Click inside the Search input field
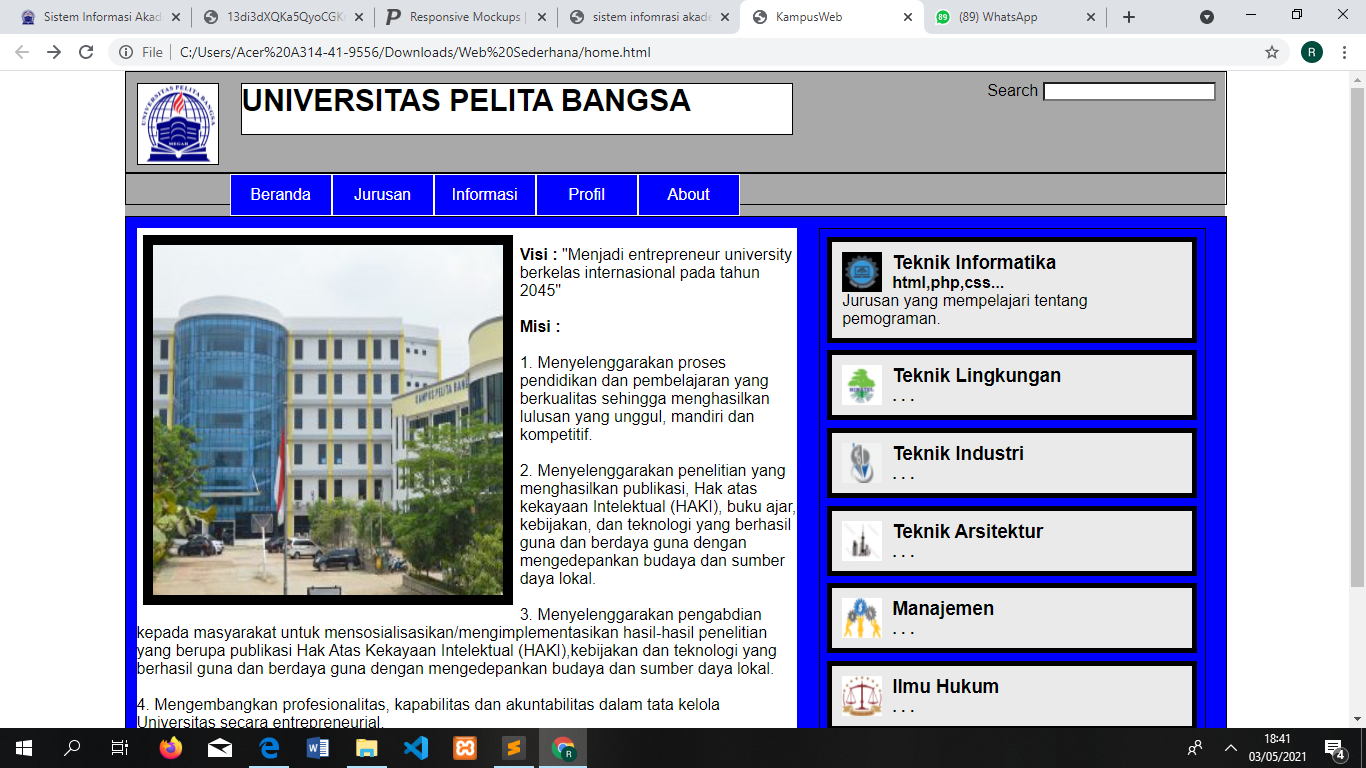The height and width of the screenshot is (768, 1366). (x=1128, y=90)
